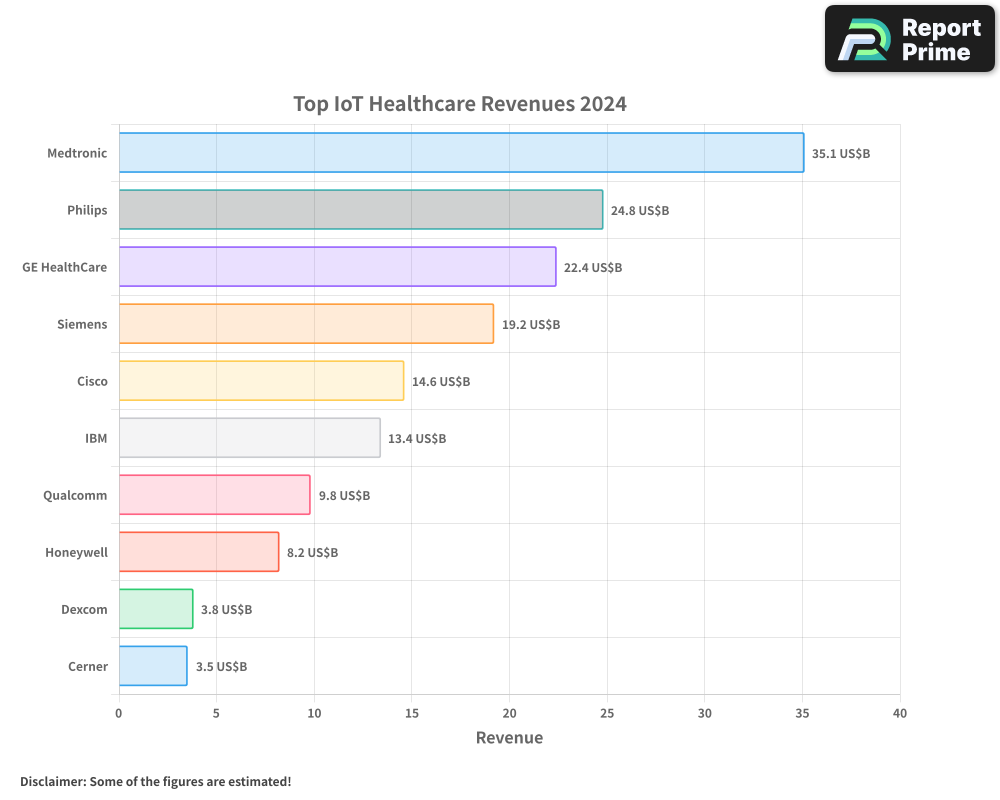Expand the Philips 24.8 US$B data label

[x=639, y=210]
